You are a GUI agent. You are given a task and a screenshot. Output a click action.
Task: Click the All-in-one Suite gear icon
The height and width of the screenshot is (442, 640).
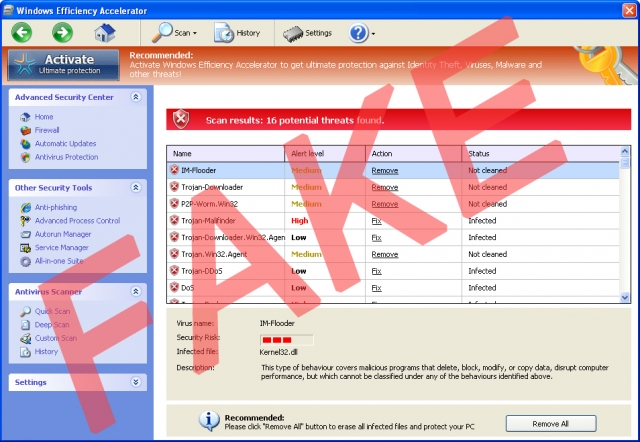click(x=25, y=261)
